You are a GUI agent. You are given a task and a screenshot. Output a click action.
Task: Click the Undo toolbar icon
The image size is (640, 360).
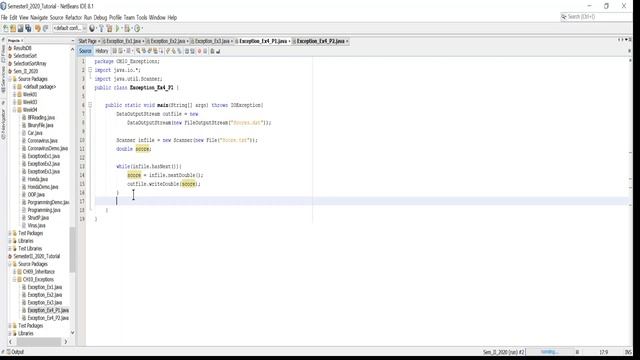click(x=38, y=28)
